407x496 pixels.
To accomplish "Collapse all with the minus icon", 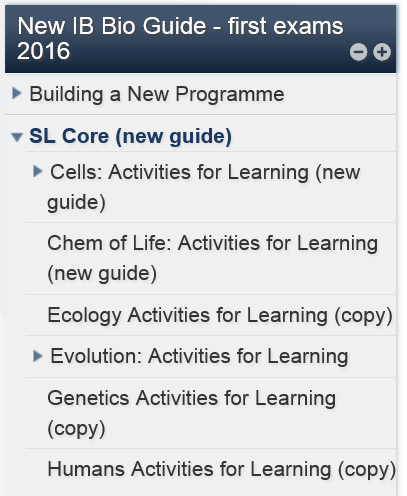I will point(358,52).
